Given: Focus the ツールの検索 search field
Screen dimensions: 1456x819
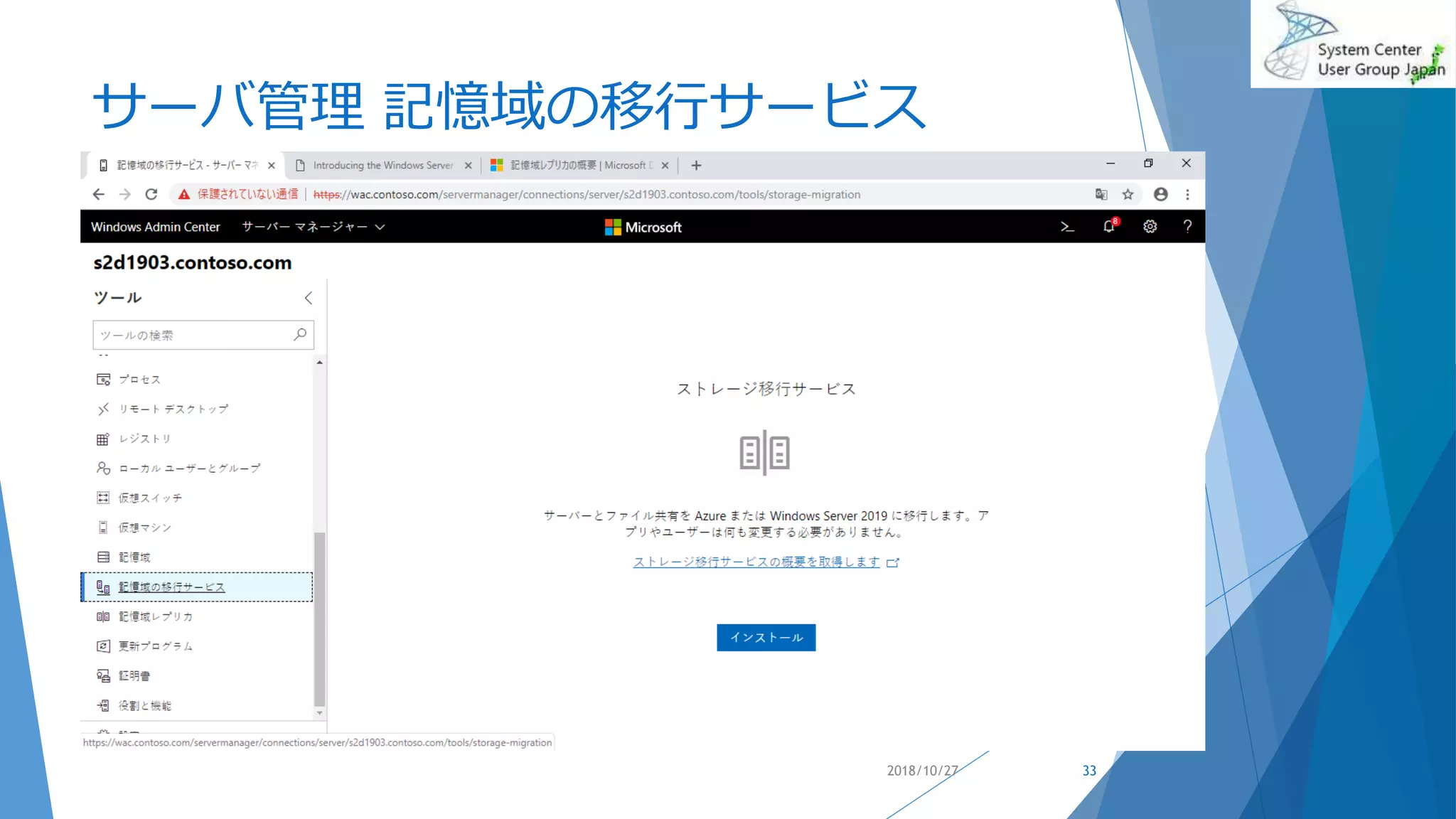Looking at the screenshot, I should pos(203,335).
